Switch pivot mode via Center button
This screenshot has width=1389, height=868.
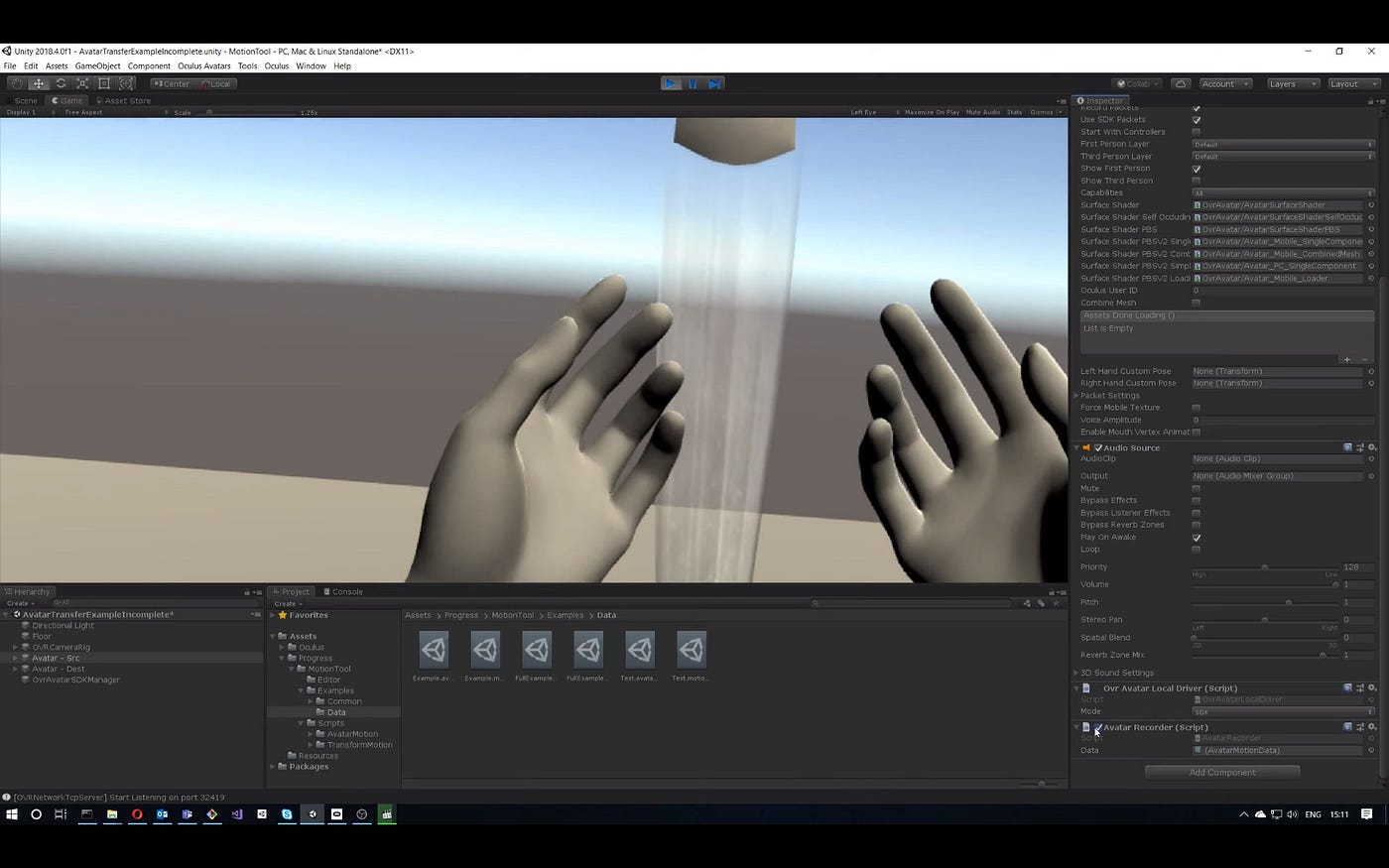pos(171,83)
